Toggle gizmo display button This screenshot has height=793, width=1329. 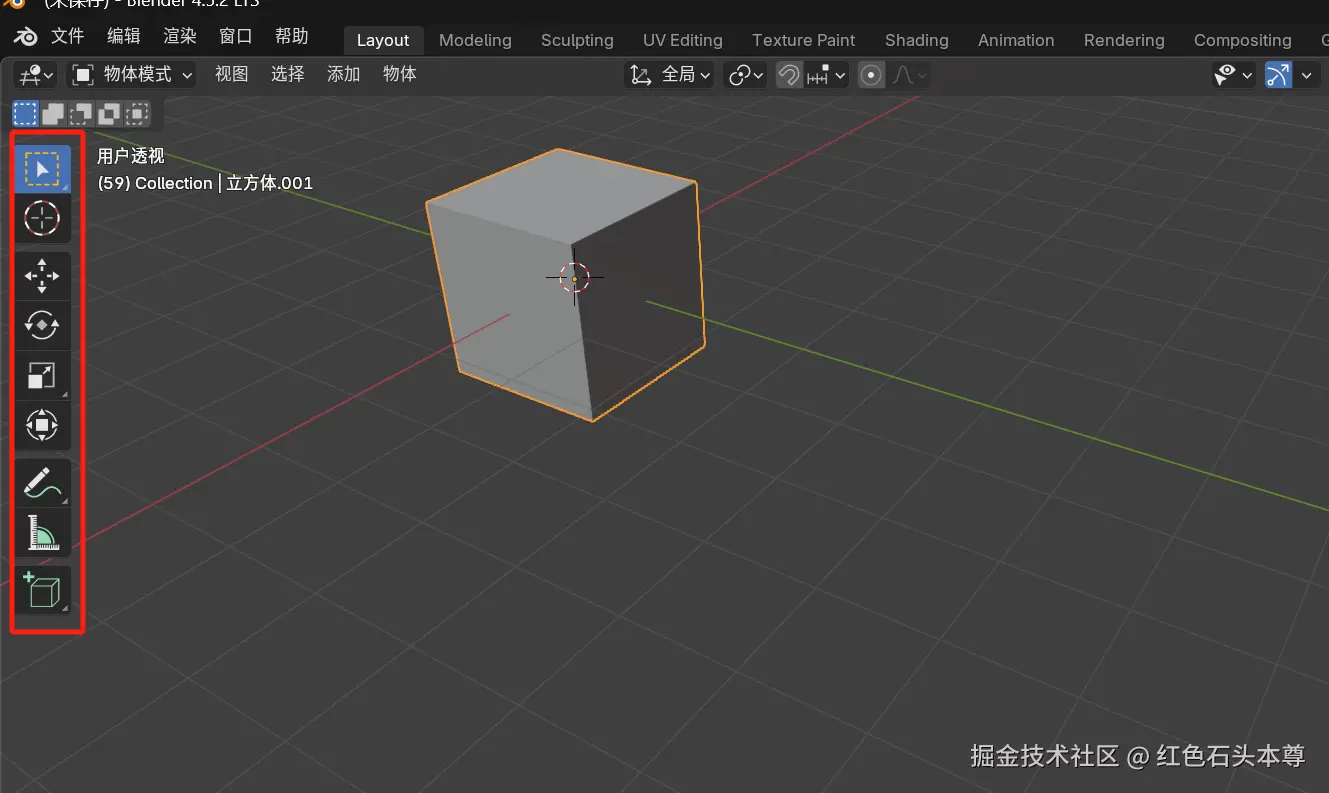pos(1278,75)
